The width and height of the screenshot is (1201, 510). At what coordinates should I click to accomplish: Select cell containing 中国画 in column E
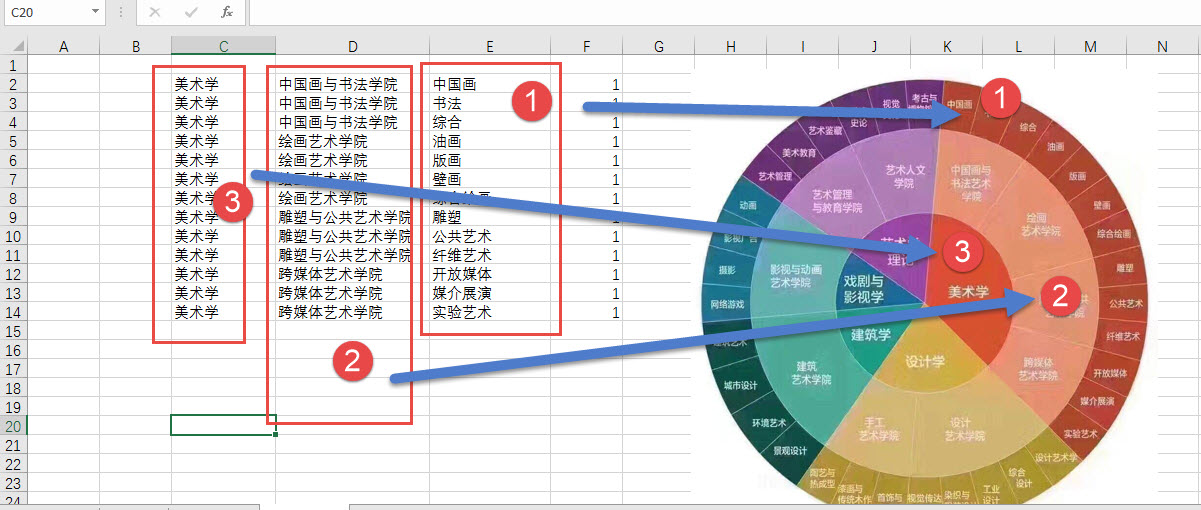click(490, 84)
